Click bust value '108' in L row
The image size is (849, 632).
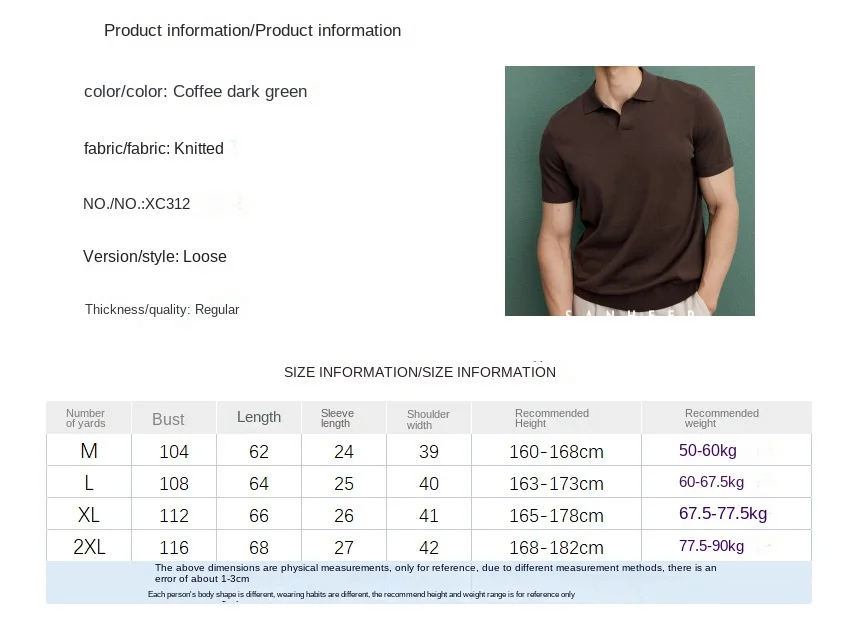[x=174, y=484]
